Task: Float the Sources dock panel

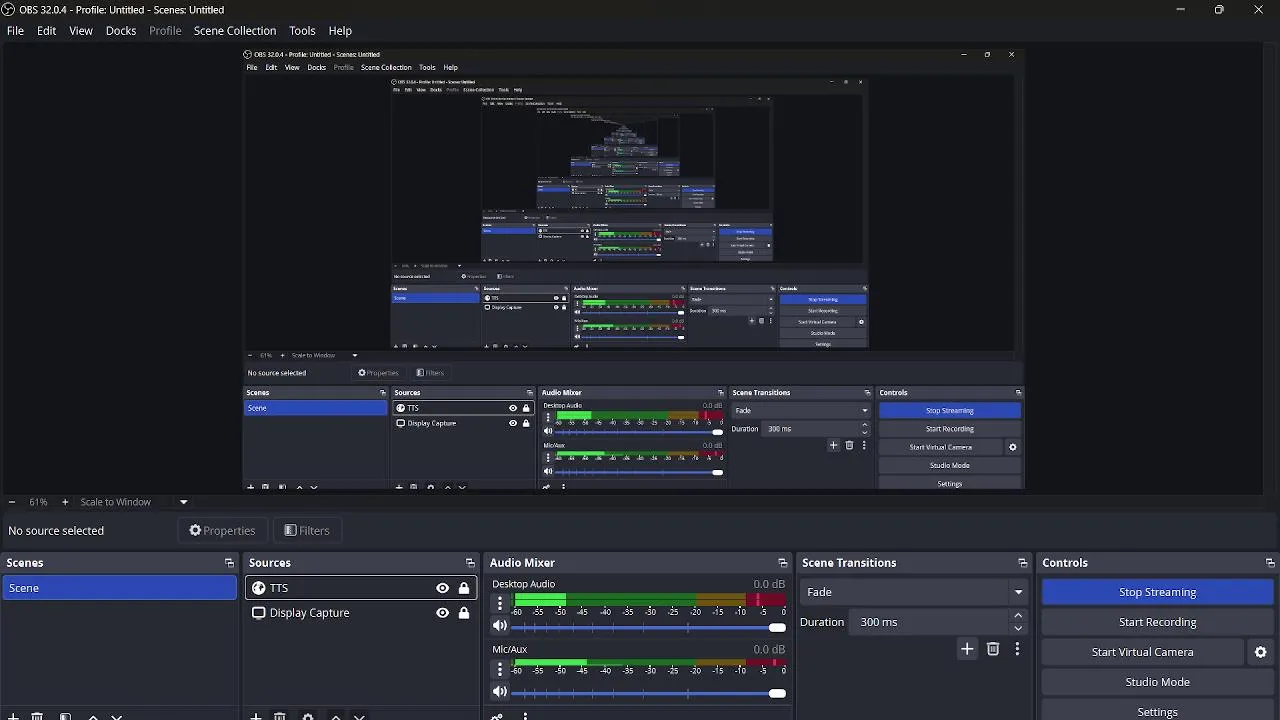Action: (x=470, y=563)
